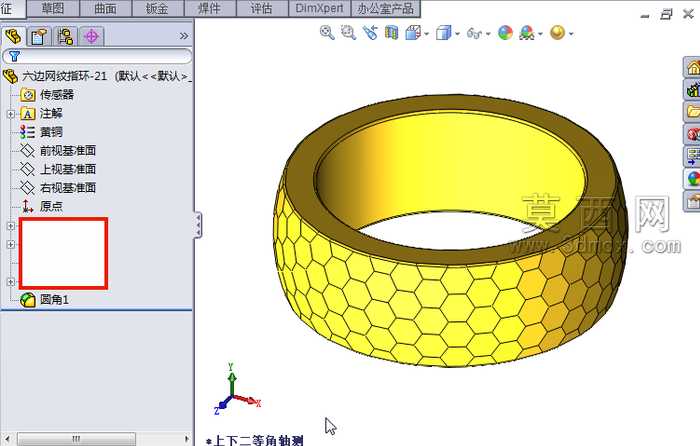700x446 pixels.
Task: Switch to the 钣金 tab
Action: click(x=158, y=8)
